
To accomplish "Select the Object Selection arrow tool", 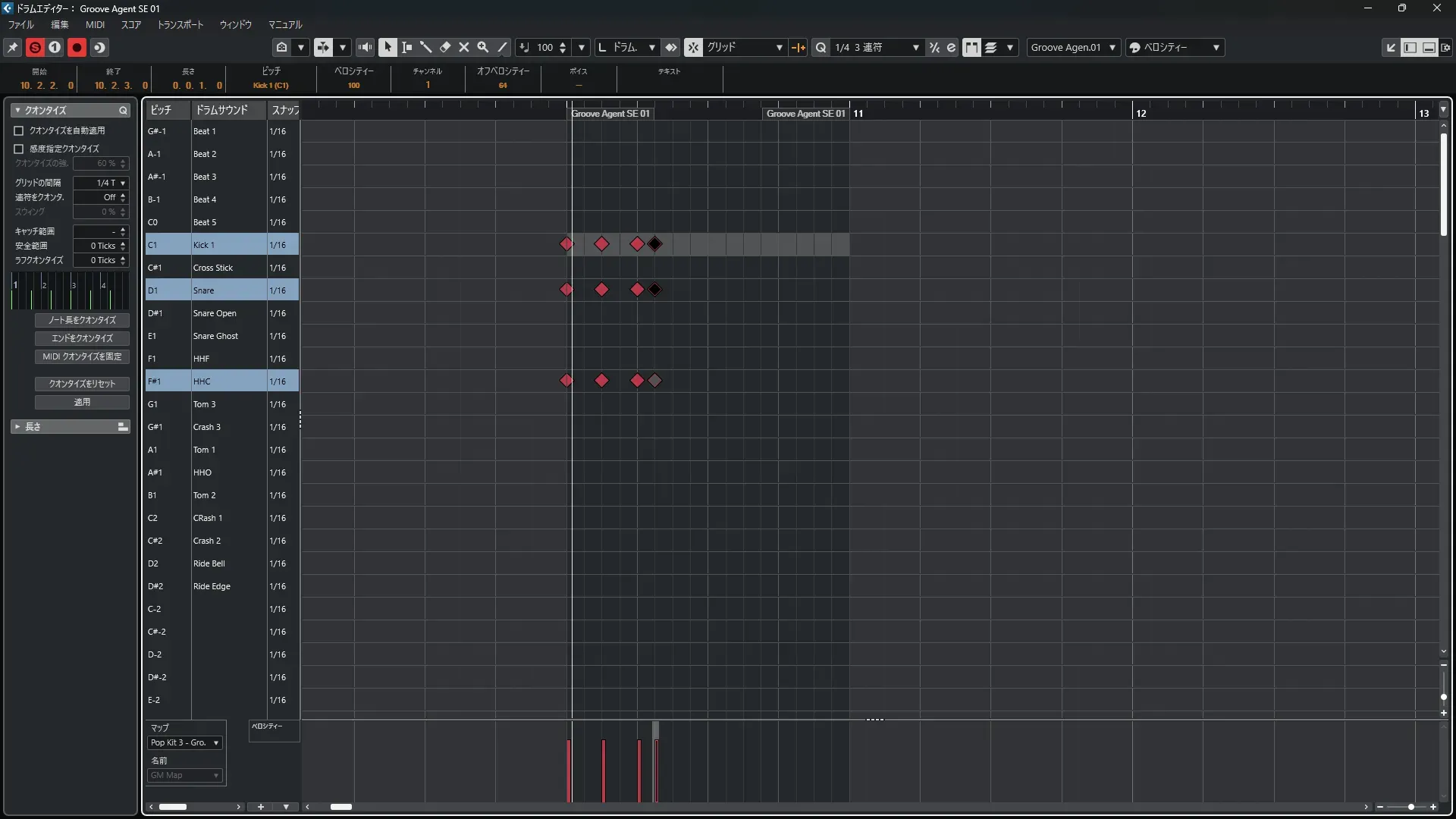I will (x=388, y=47).
